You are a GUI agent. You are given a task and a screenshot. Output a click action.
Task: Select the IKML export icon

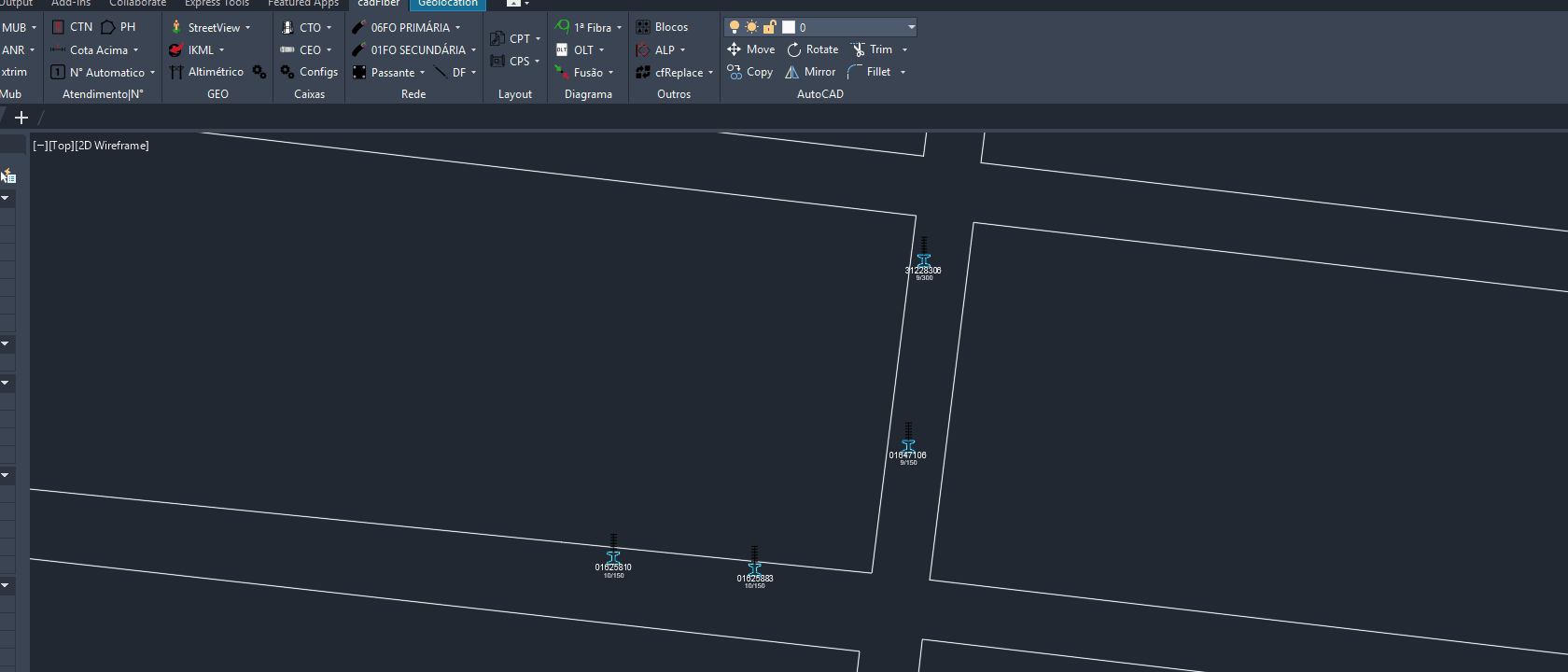175,50
